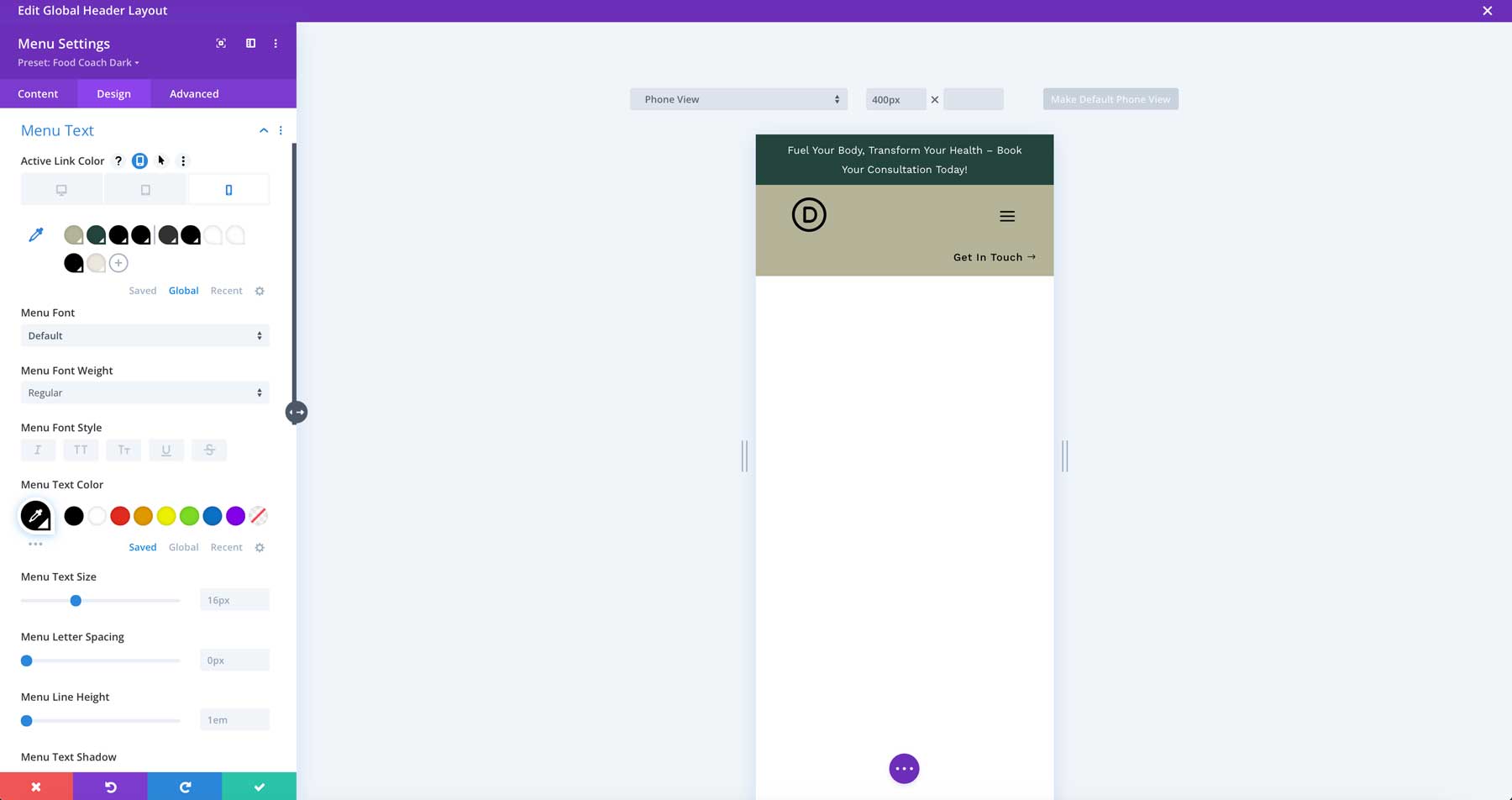Switch Active Link Color to tablet view
Screen dimensions: 1512x800
coord(144,188)
